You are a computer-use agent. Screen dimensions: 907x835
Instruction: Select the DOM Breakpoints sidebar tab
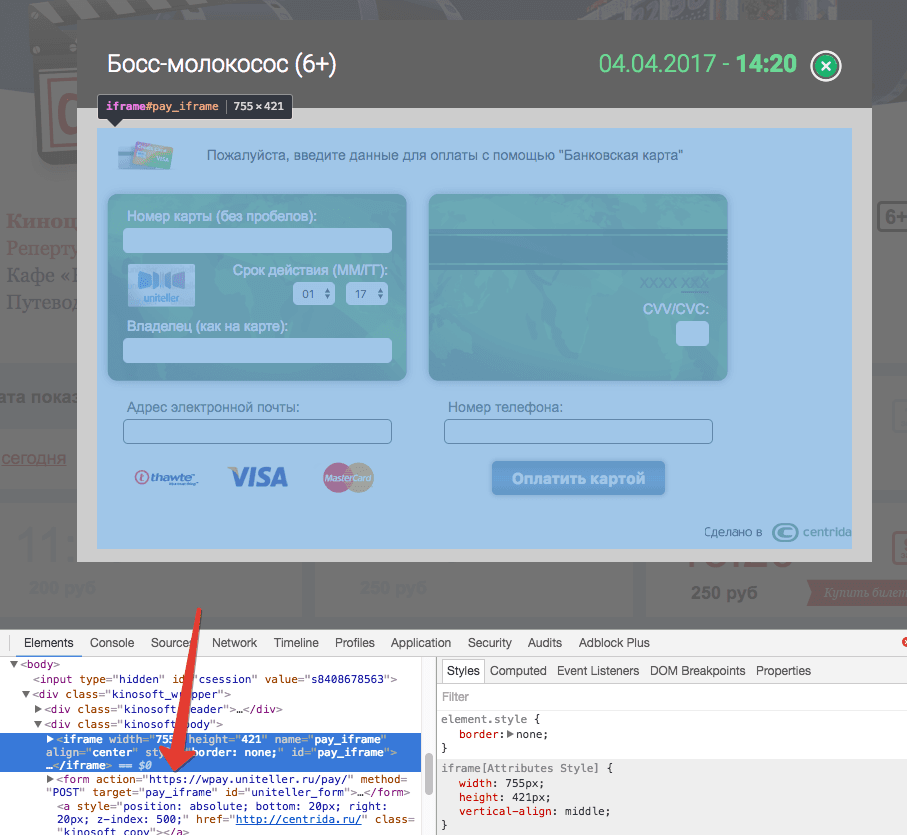coord(697,671)
